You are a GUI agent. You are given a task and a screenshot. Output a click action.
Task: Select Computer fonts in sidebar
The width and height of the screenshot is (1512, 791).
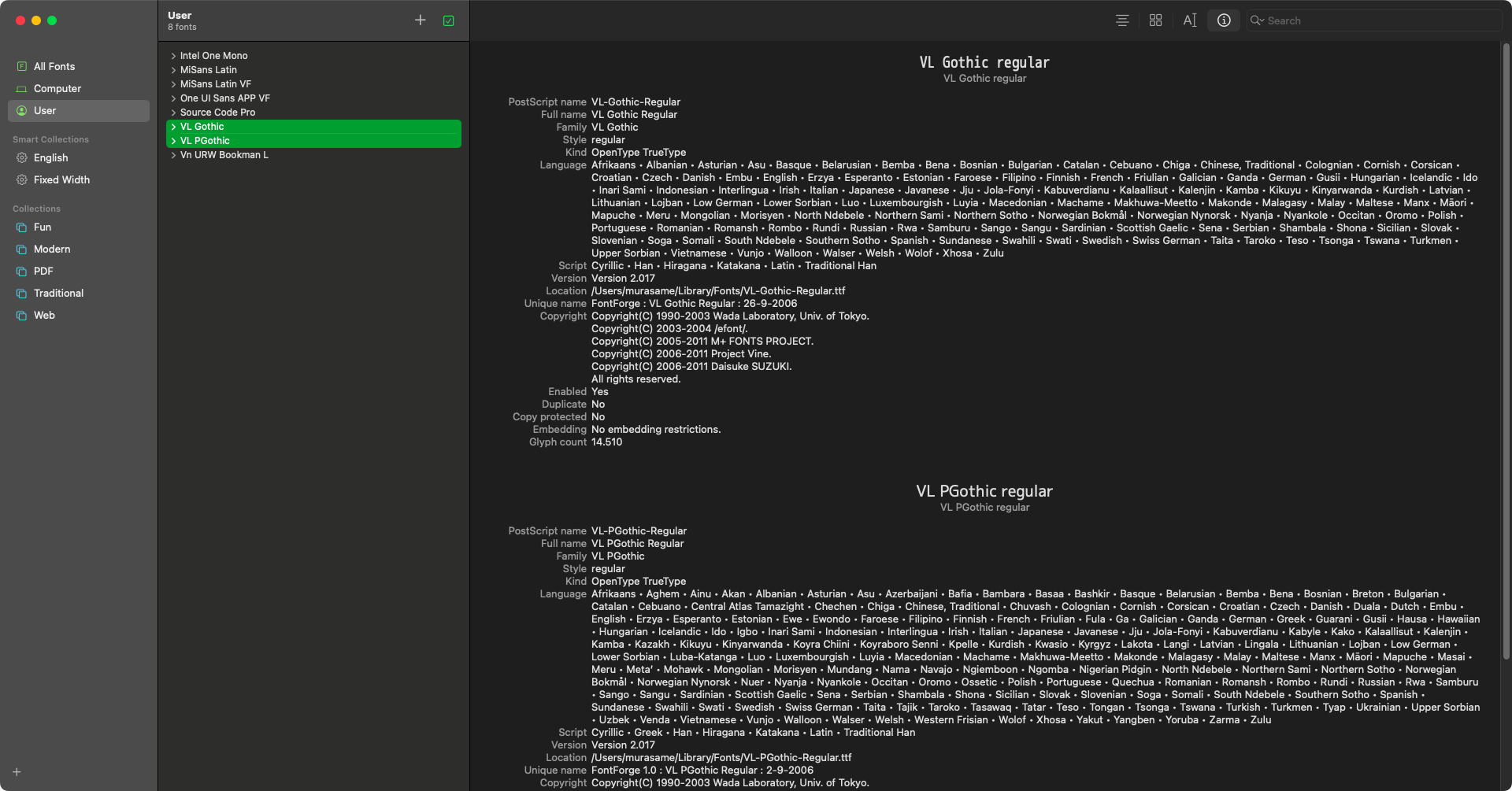[x=57, y=89]
